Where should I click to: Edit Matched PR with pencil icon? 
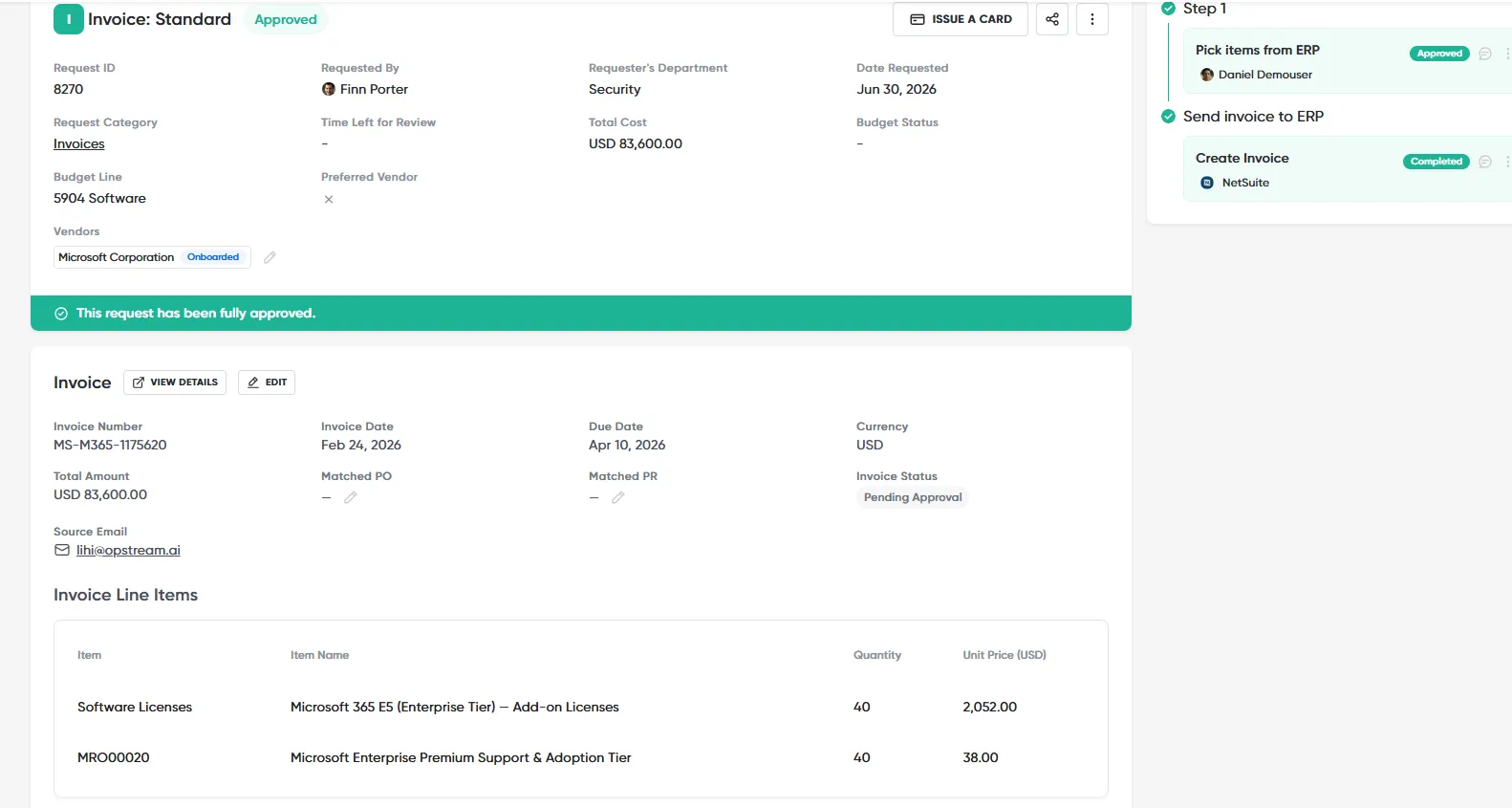click(x=618, y=497)
